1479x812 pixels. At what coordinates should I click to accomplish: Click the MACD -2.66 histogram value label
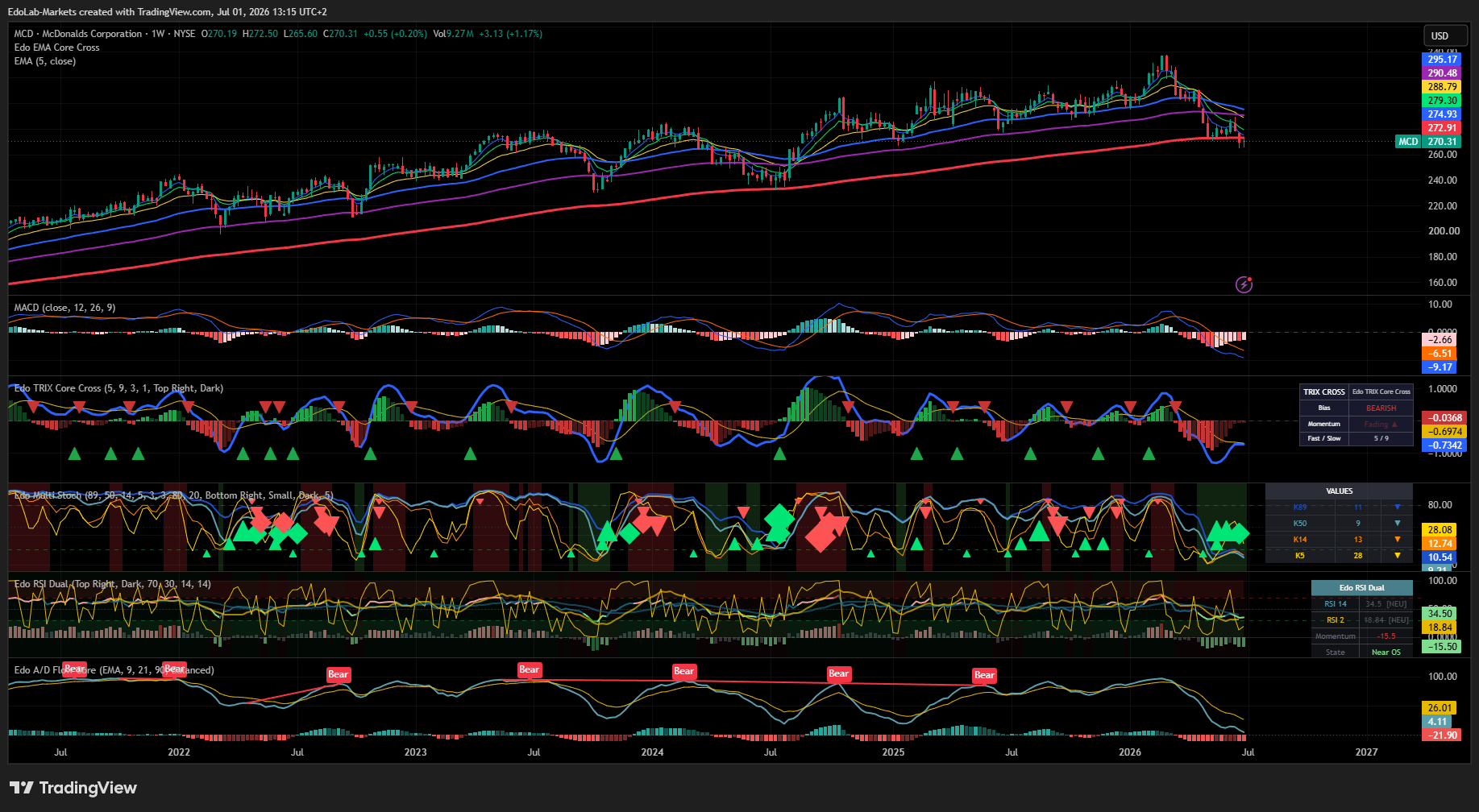pos(1440,340)
